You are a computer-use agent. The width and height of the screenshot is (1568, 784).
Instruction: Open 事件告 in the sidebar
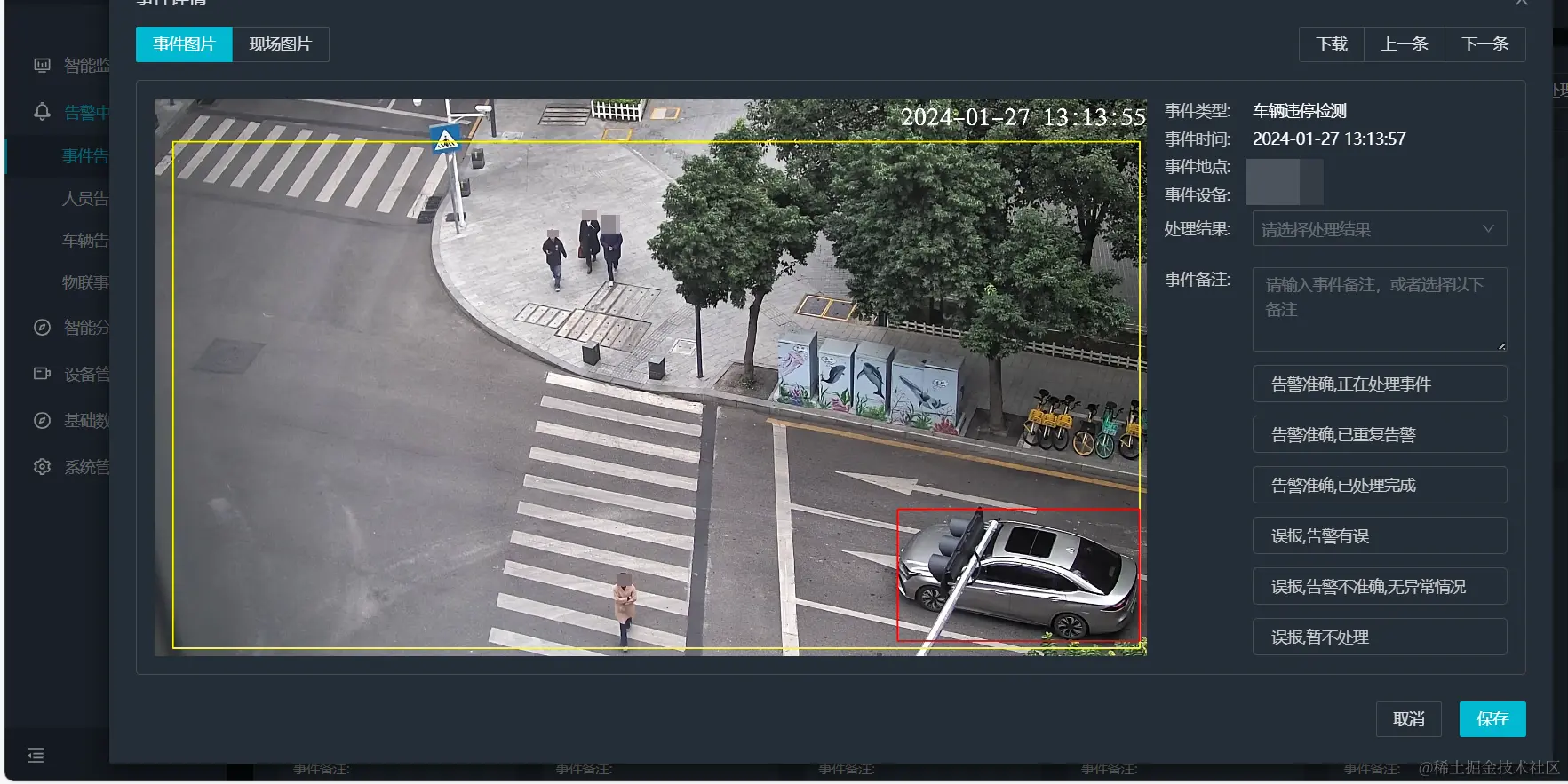(x=84, y=156)
